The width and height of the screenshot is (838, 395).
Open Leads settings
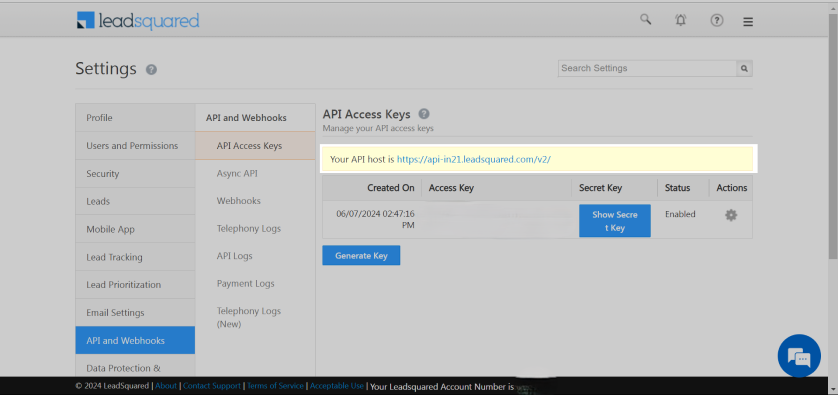coord(135,201)
